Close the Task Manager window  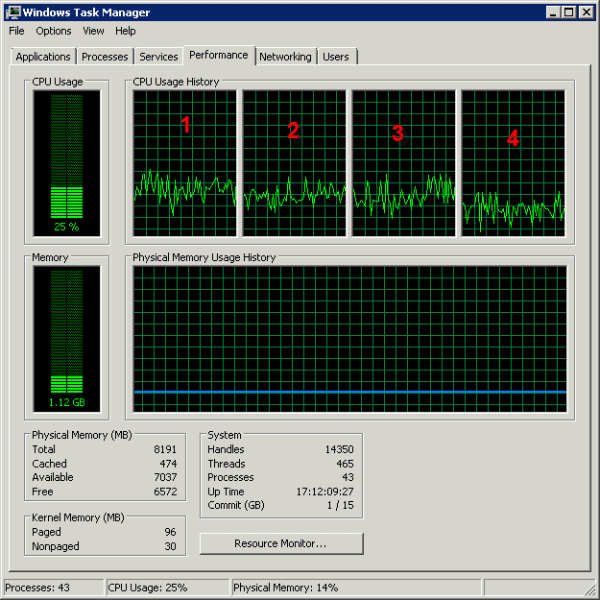[586, 12]
